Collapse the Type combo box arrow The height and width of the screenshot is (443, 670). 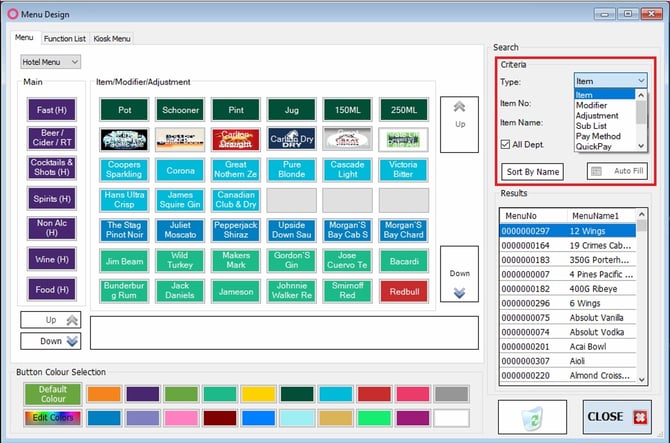point(641,81)
